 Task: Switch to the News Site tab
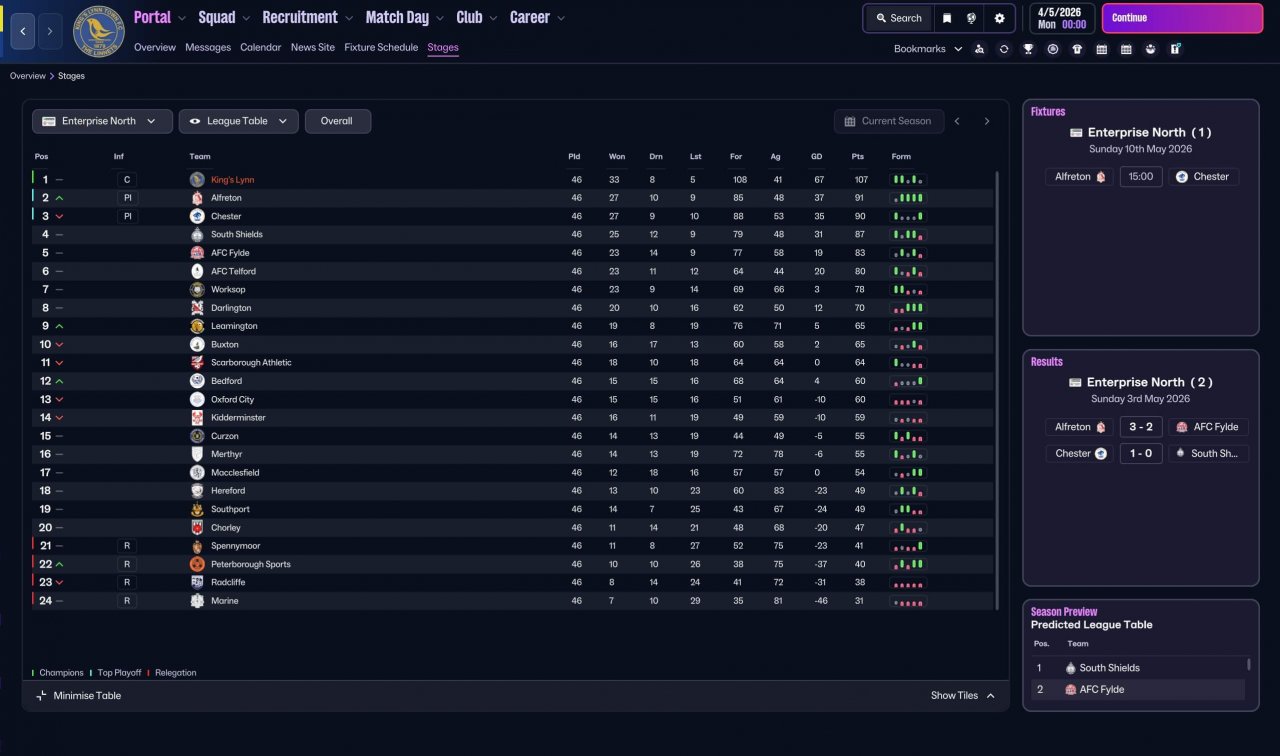tap(313, 47)
